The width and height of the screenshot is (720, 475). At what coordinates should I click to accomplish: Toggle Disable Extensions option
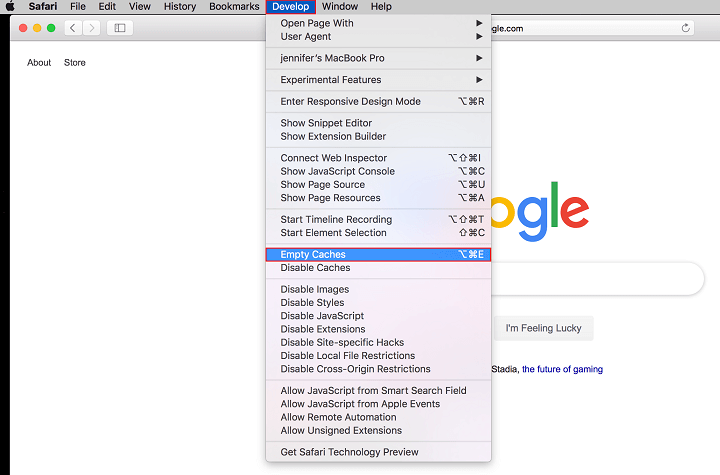(378, 329)
